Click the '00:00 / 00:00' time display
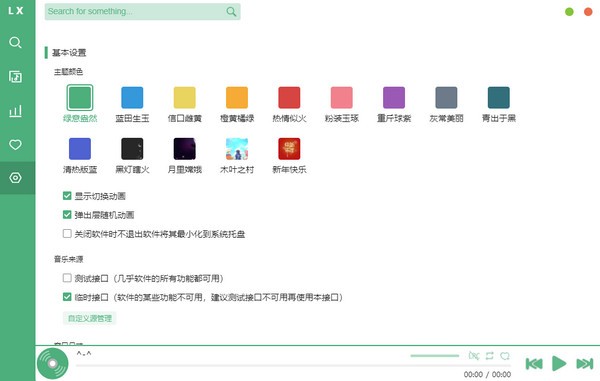The image size is (600, 381). pos(487,374)
